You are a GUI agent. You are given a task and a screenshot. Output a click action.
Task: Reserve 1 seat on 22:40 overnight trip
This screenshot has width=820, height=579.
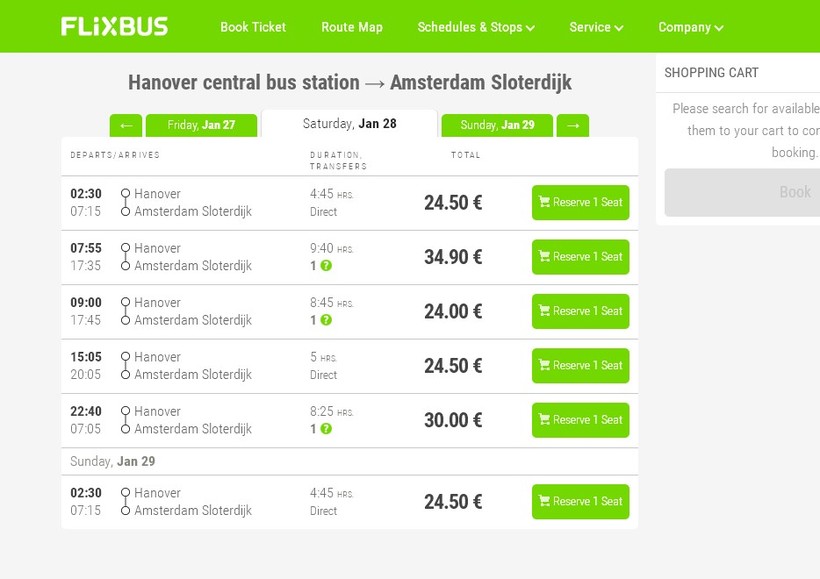pyautogui.click(x=580, y=420)
